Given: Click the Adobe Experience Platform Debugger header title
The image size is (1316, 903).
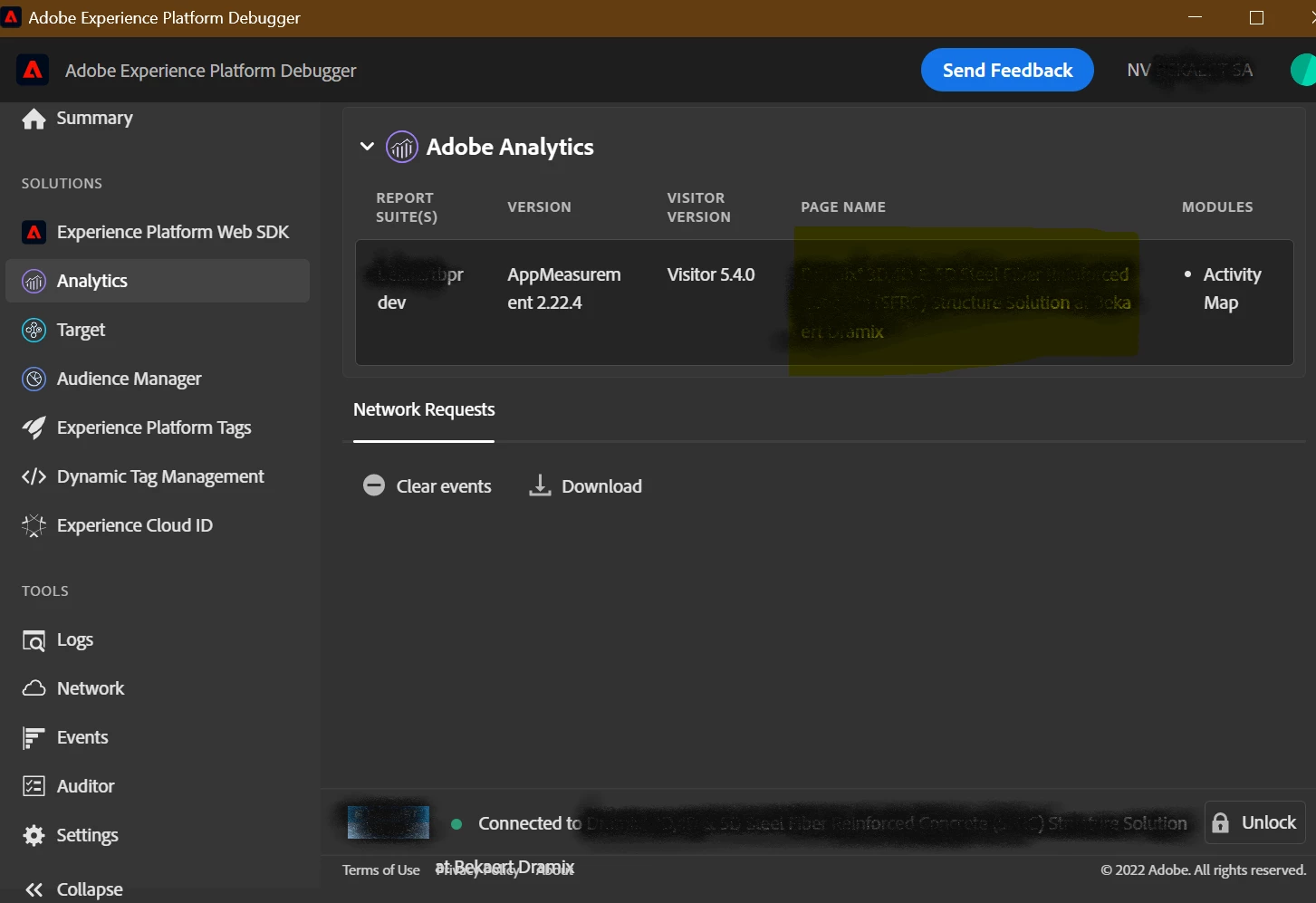Looking at the screenshot, I should [x=210, y=71].
